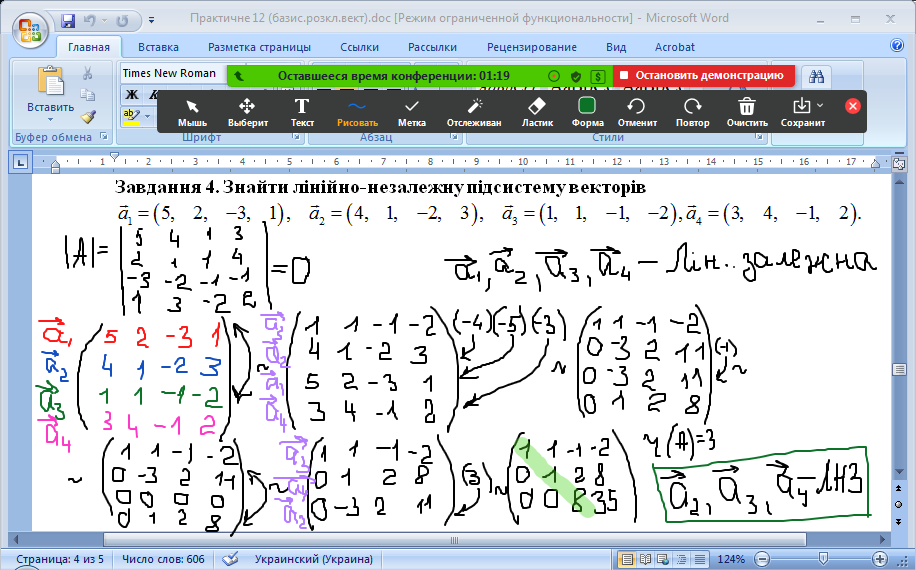Choose the Выберит (select/move) annotation tool
Screen dimensions: 916x570
point(248,112)
